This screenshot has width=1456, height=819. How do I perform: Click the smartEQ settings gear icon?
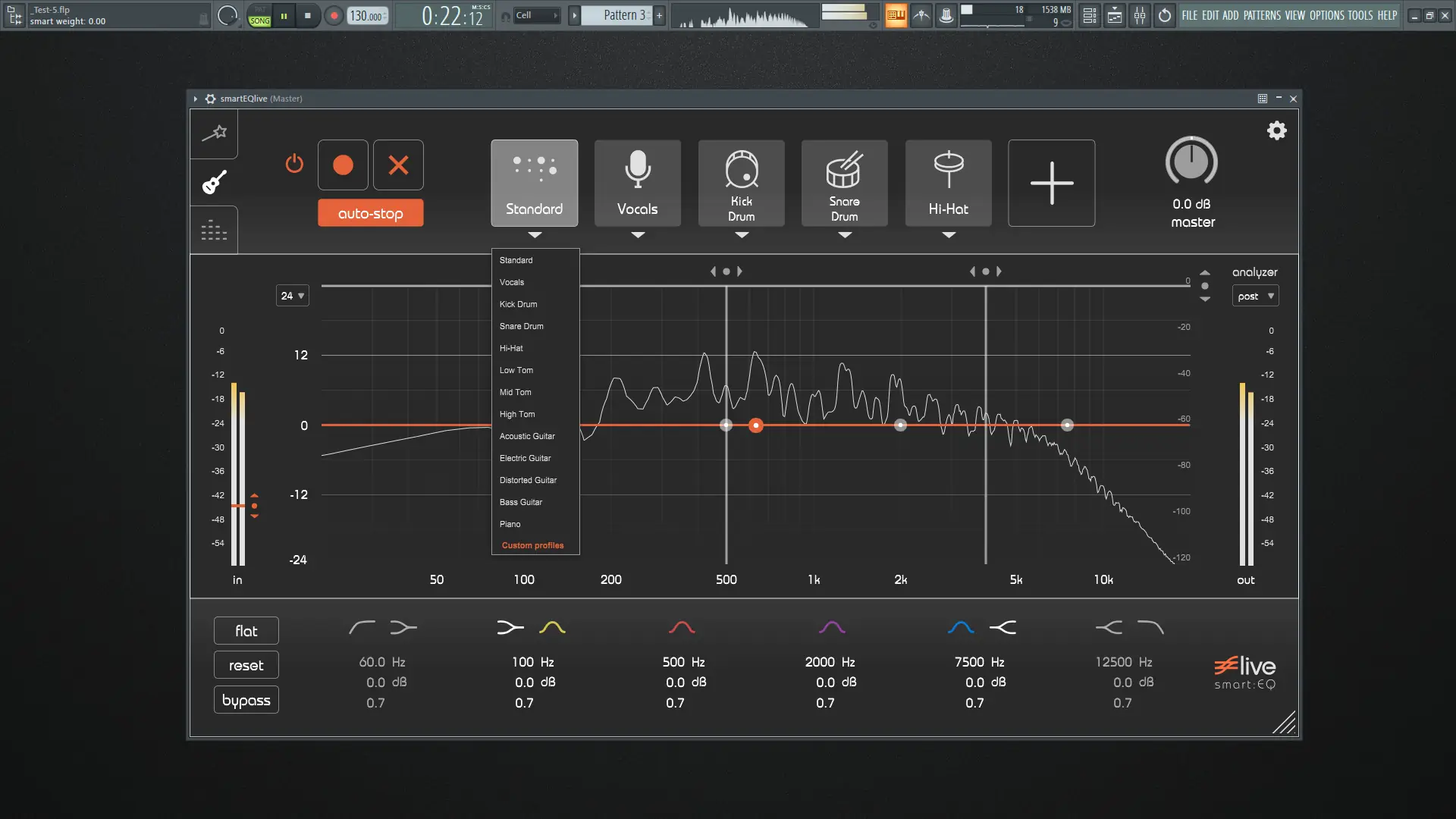click(1277, 130)
